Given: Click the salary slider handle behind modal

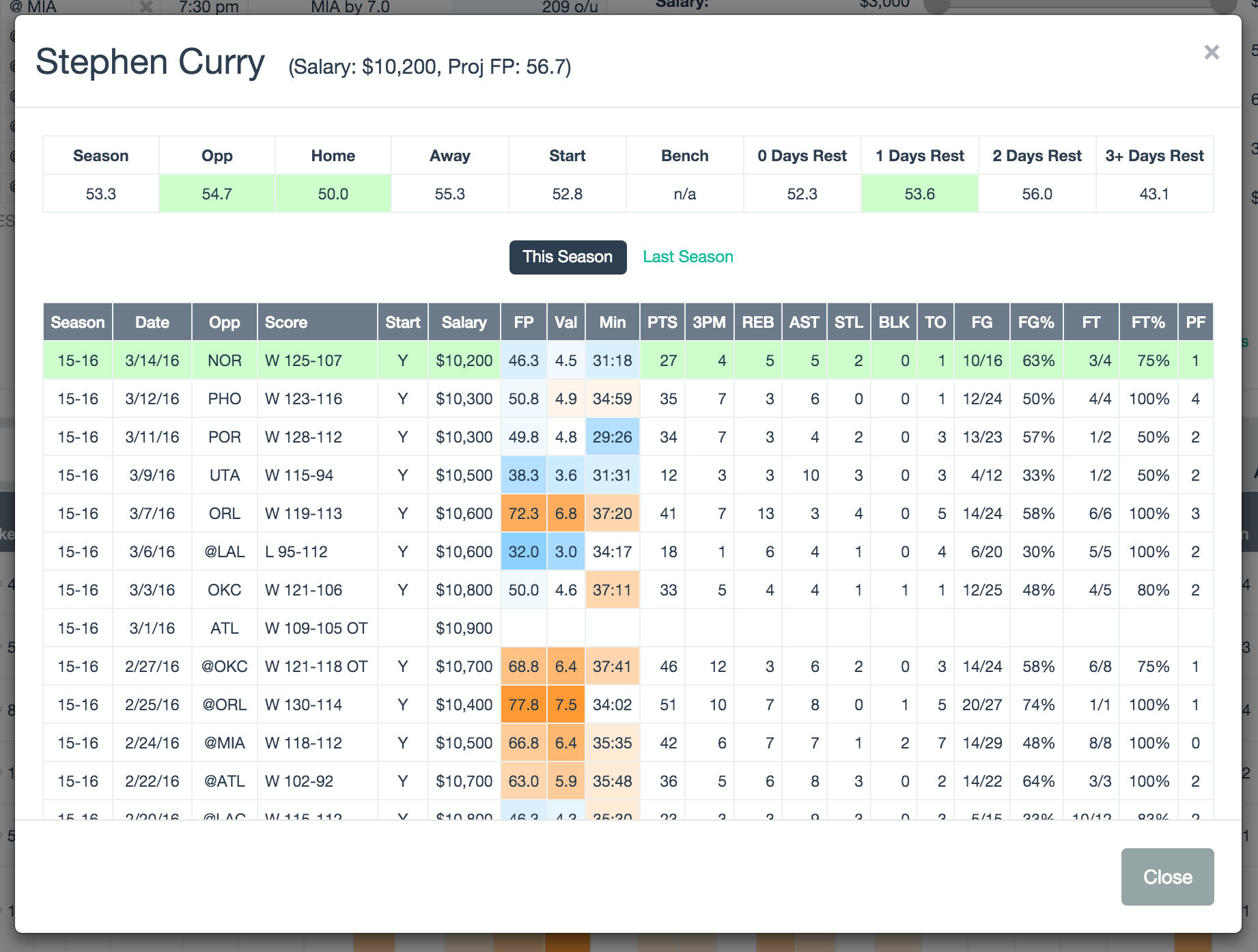Looking at the screenshot, I should [939, 5].
